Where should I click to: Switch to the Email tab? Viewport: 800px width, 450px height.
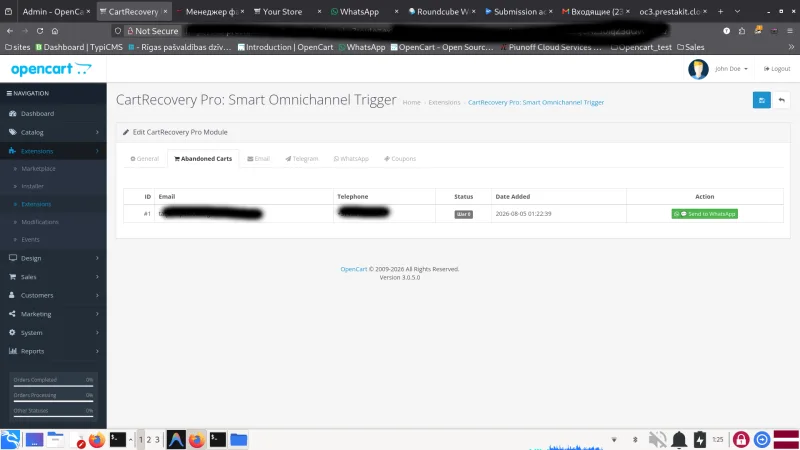coord(258,159)
